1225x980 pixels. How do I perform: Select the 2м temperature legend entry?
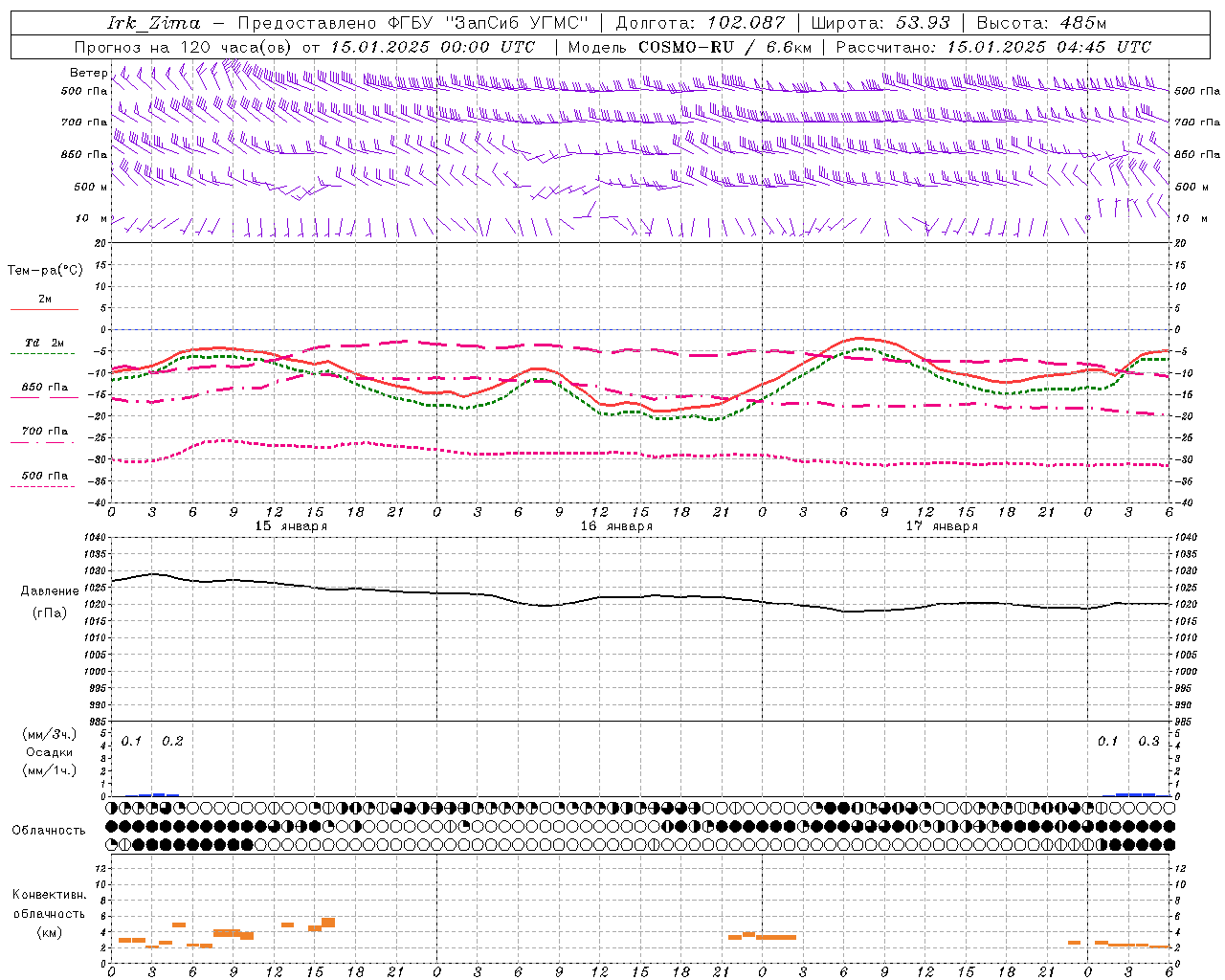pyautogui.click(x=45, y=299)
